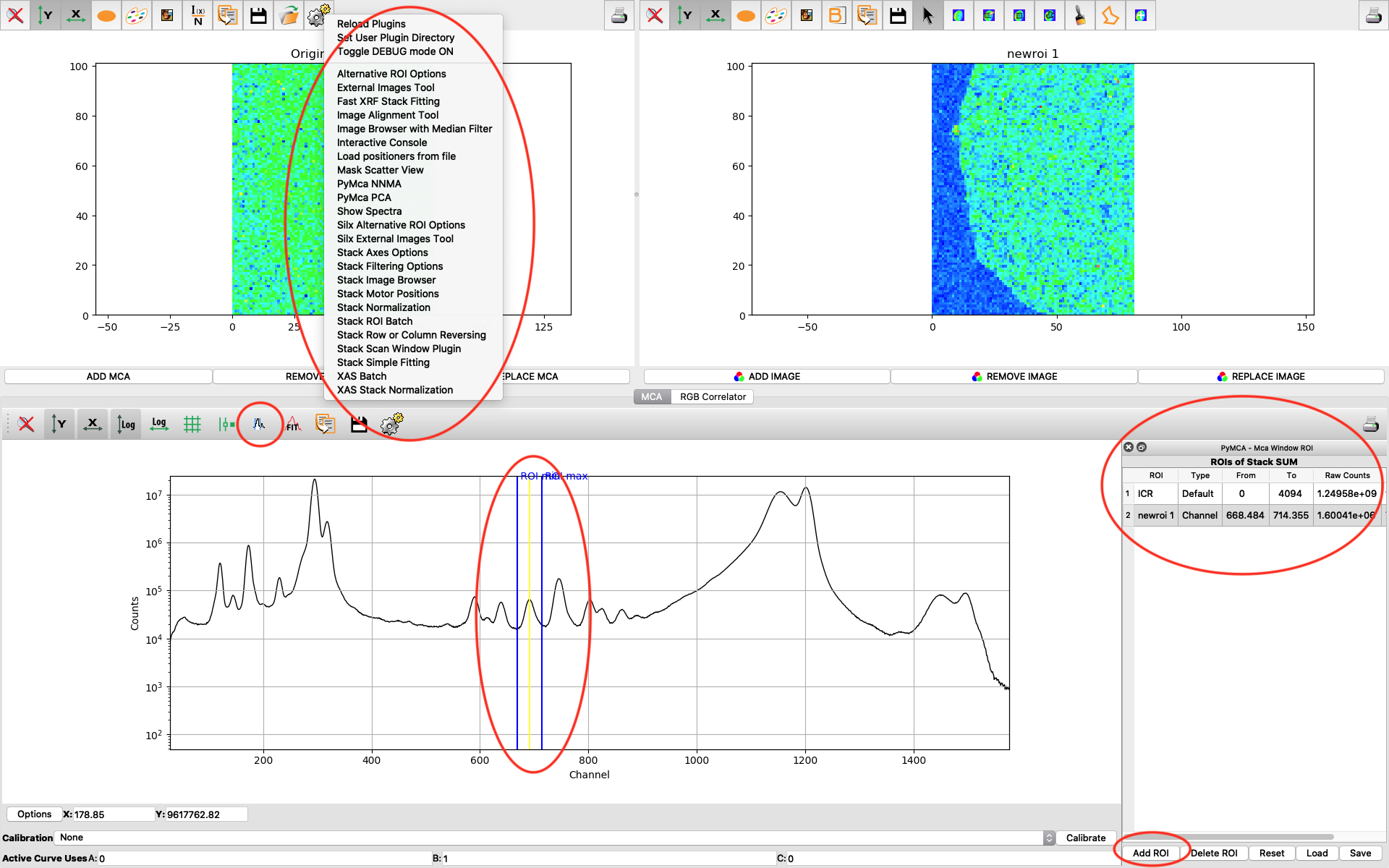
Task: Click the orange ellipse icon in stack image toolbar
Action: 106,15
